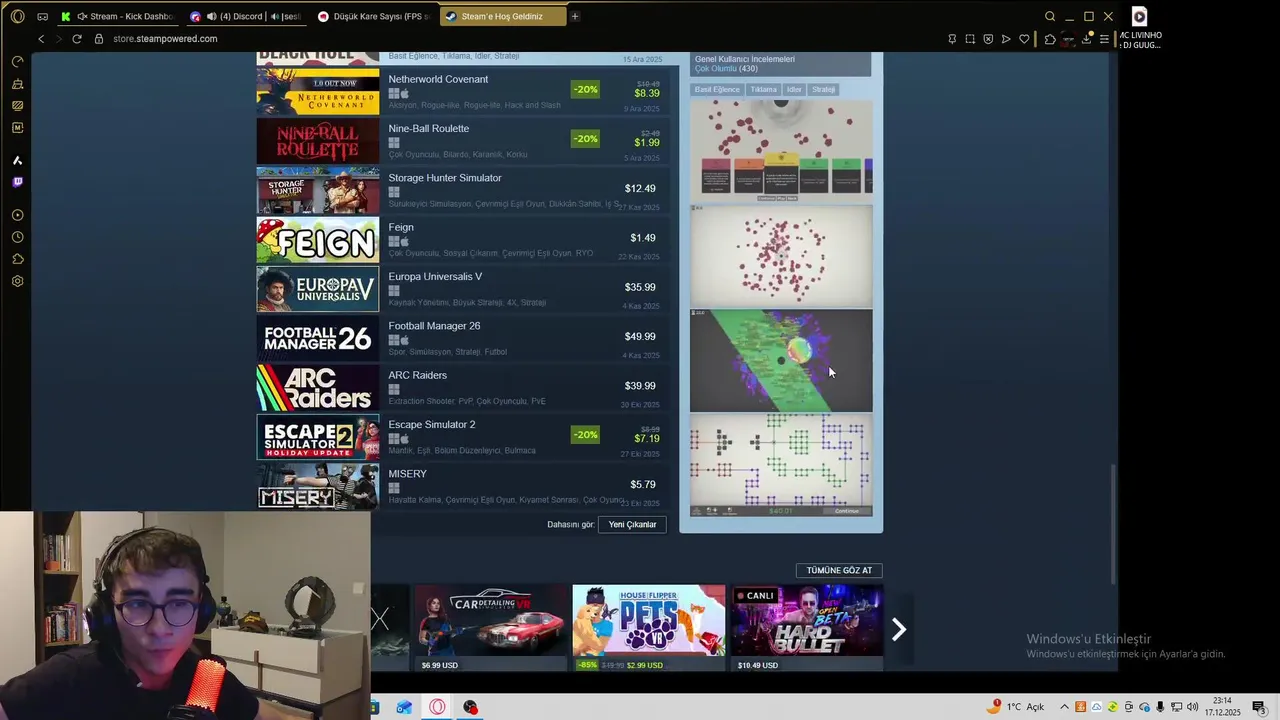Select the Strateji tag

point(823,90)
